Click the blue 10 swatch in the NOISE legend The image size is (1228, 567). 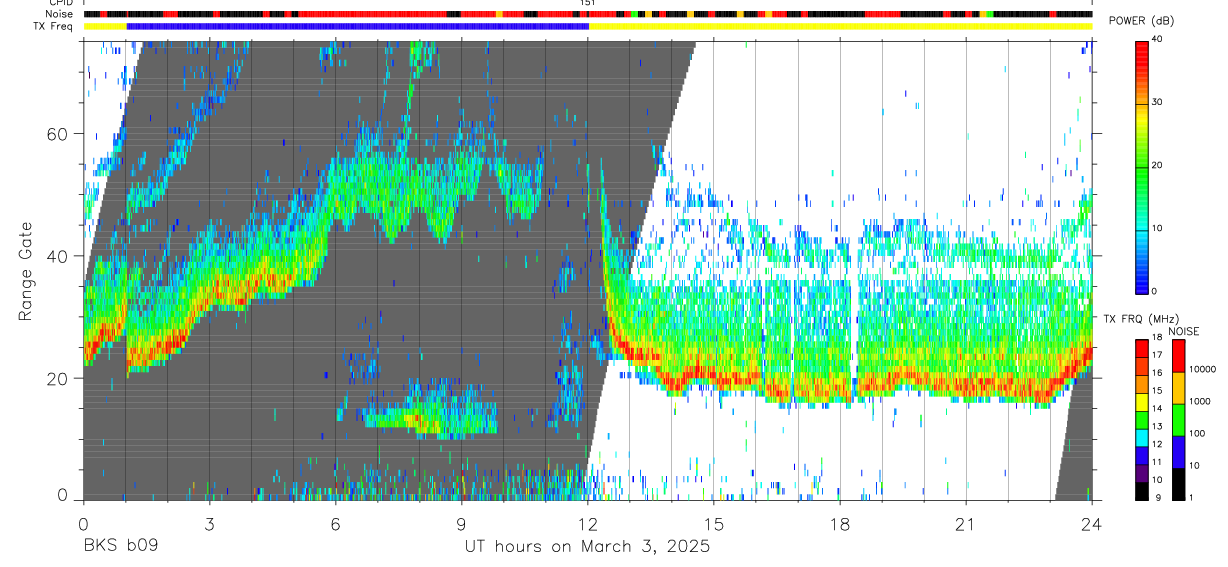point(1178,452)
